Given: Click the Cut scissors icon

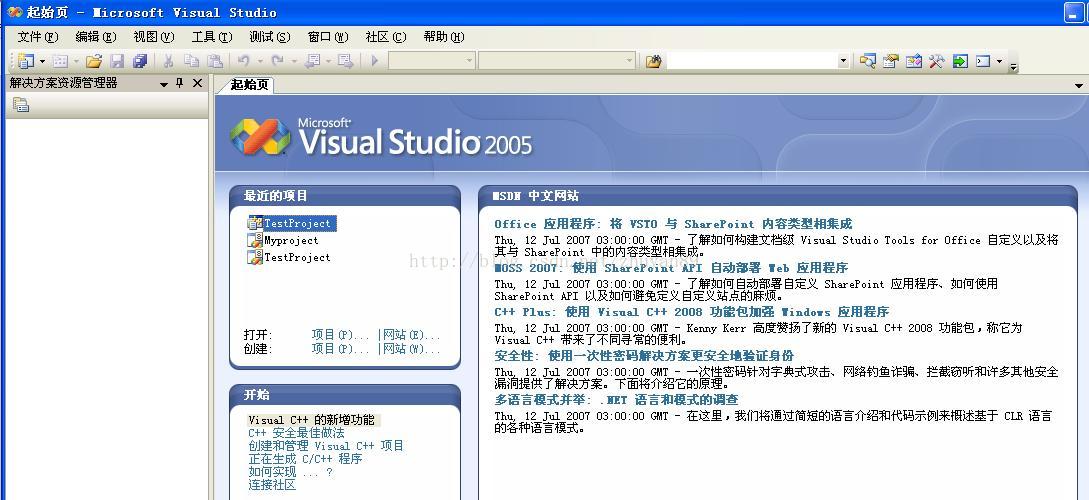Looking at the screenshot, I should point(168,61).
